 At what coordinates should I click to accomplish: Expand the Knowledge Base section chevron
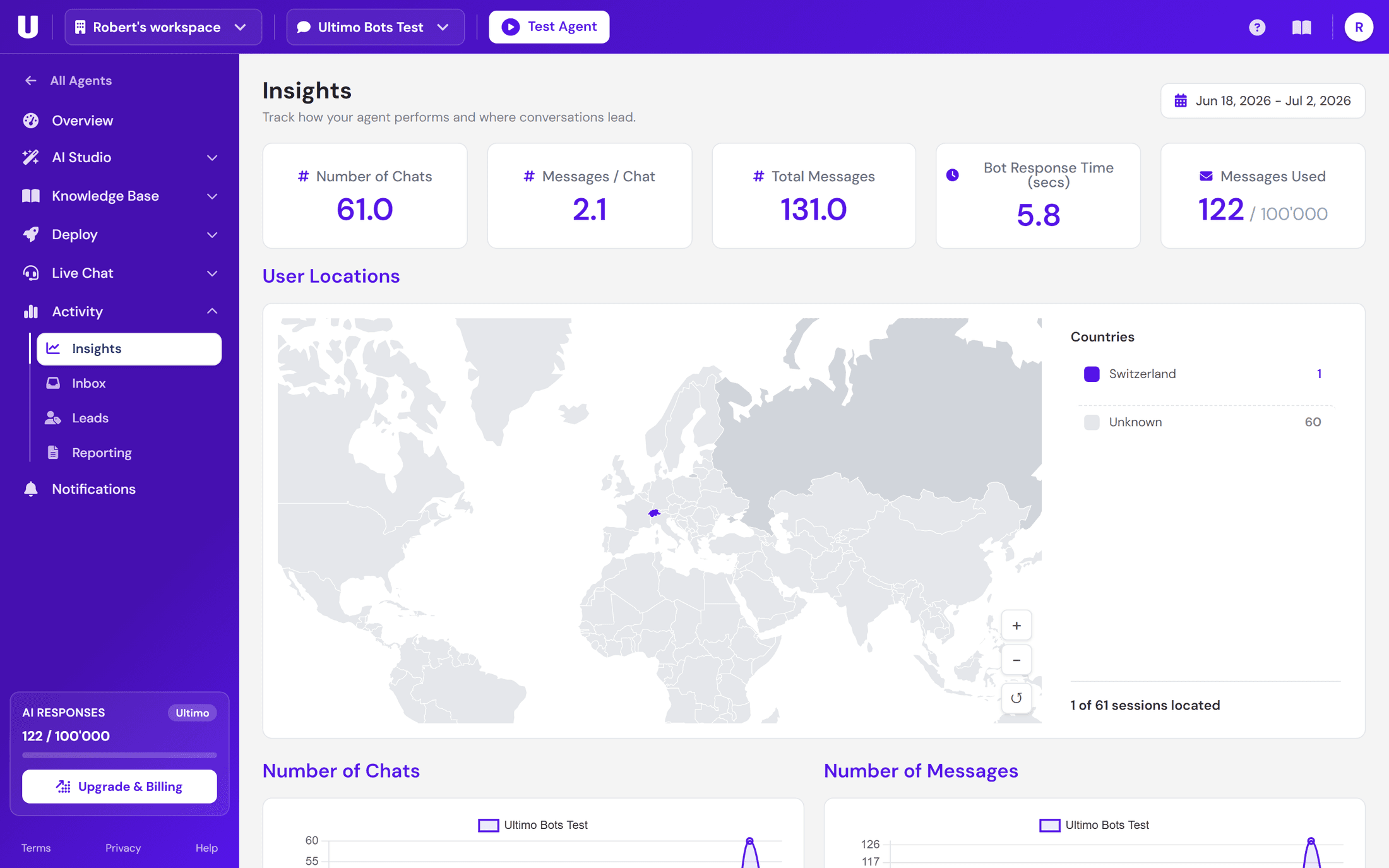coord(212,196)
